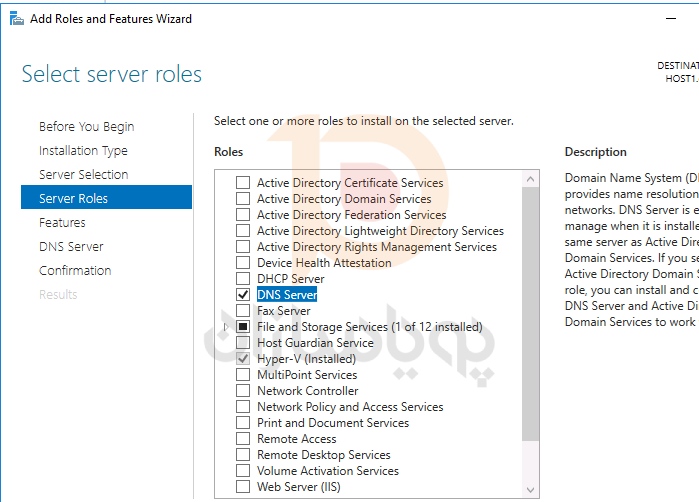Minimize the Add Roles wizard window
Viewport: 699px width, 502px height.
point(667,18)
